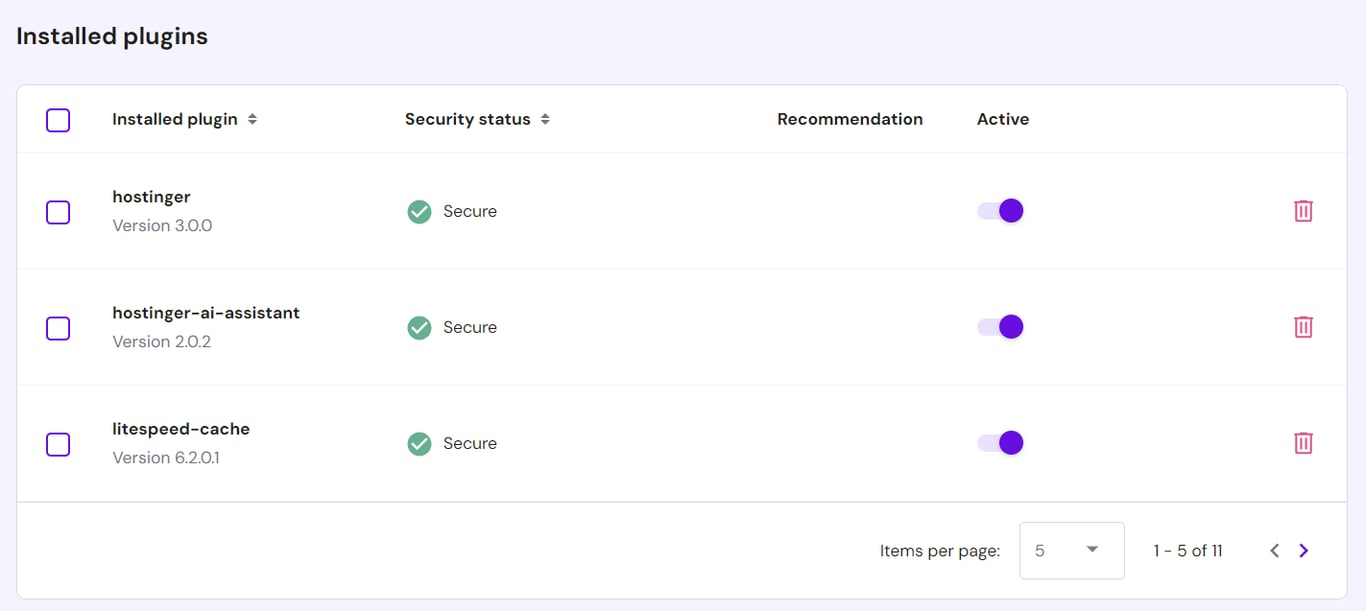The height and width of the screenshot is (611, 1366).
Task: Click the Secure checkmark for hostinger-ai-assistant
Action: point(419,327)
